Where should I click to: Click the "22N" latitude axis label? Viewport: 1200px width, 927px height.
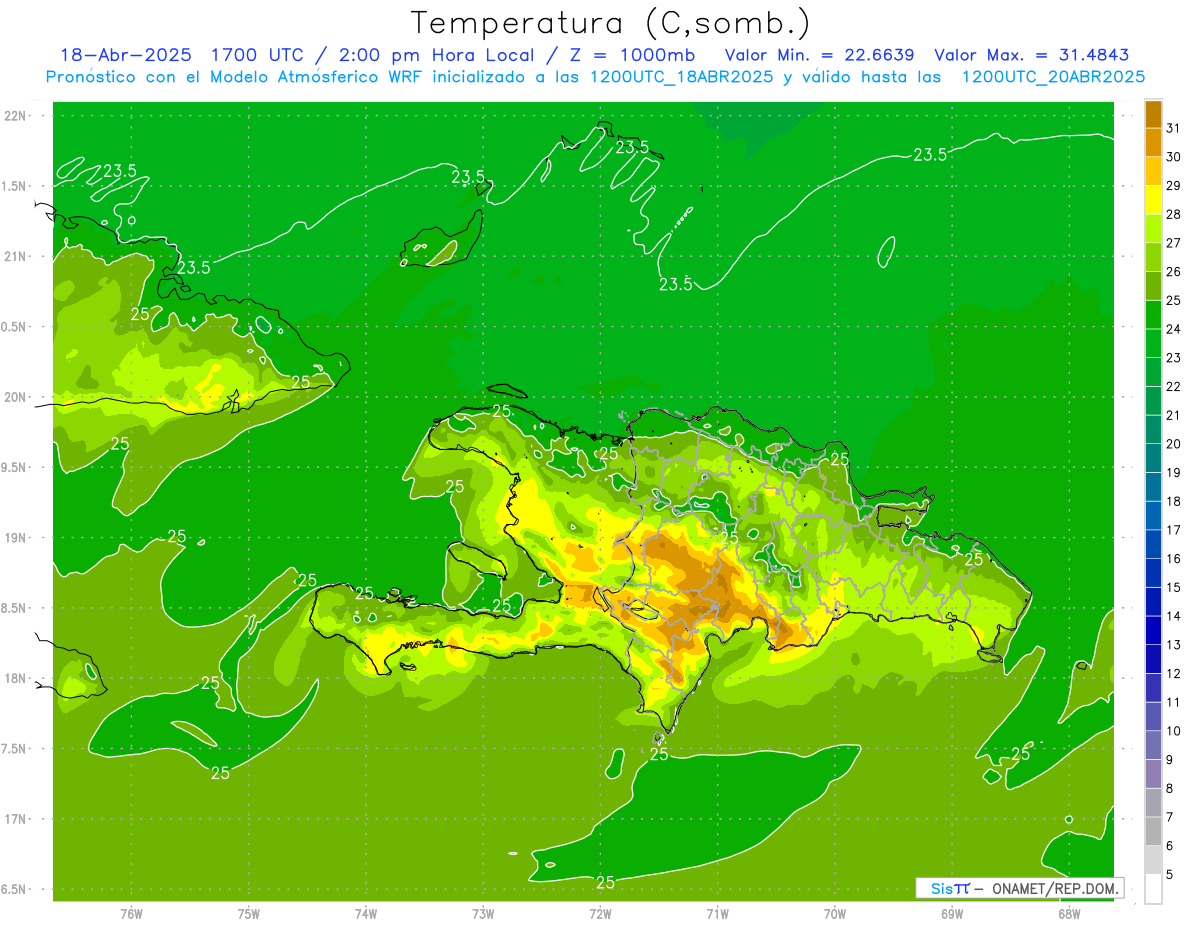point(16,116)
